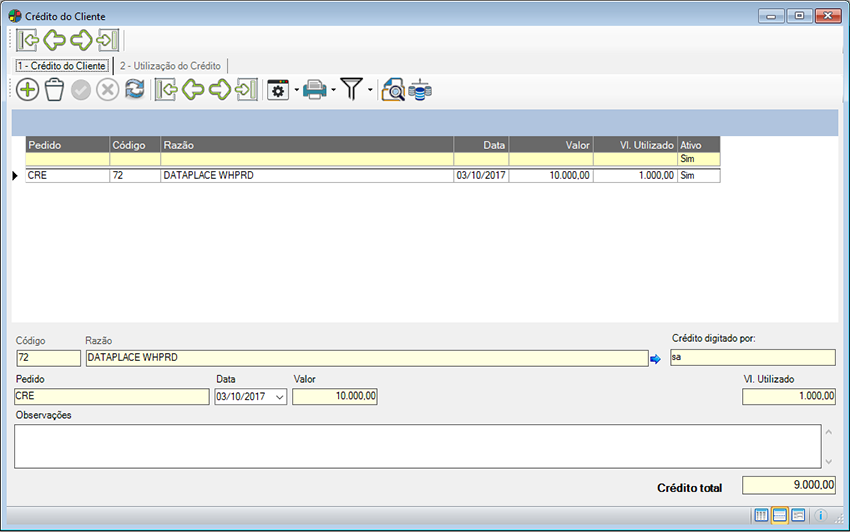Select the 1 - Crédito do Cliente tab
This screenshot has width=850, height=532.
(x=62, y=65)
